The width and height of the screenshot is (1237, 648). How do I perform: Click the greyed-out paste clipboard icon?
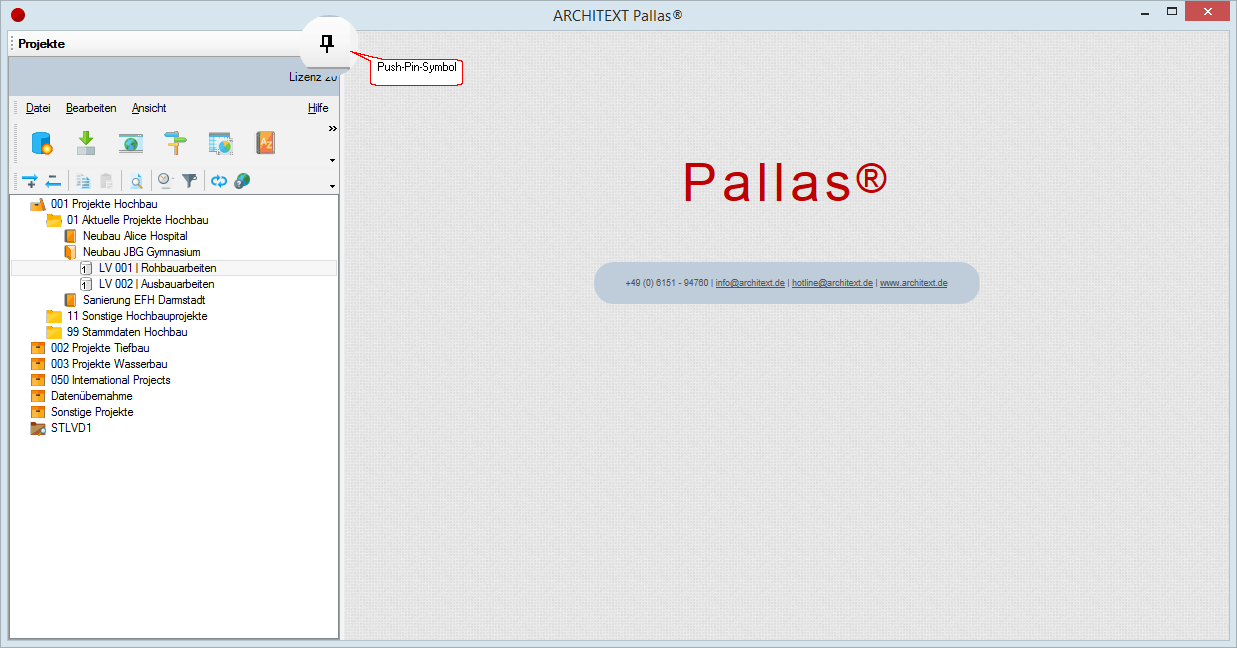[x=106, y=181]
